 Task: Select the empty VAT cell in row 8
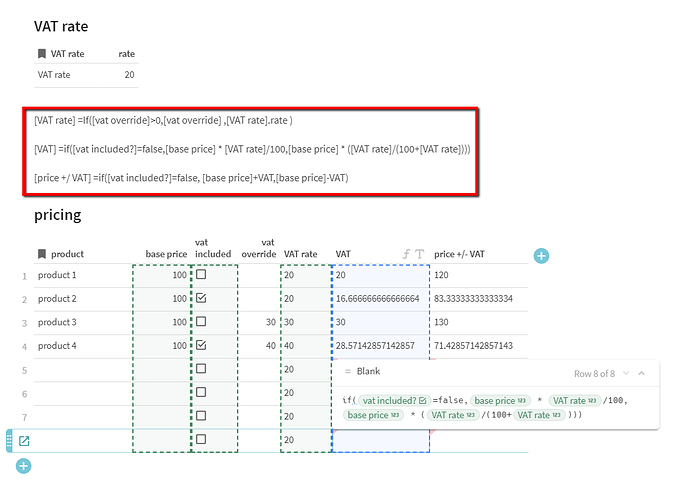click(381, 441)
